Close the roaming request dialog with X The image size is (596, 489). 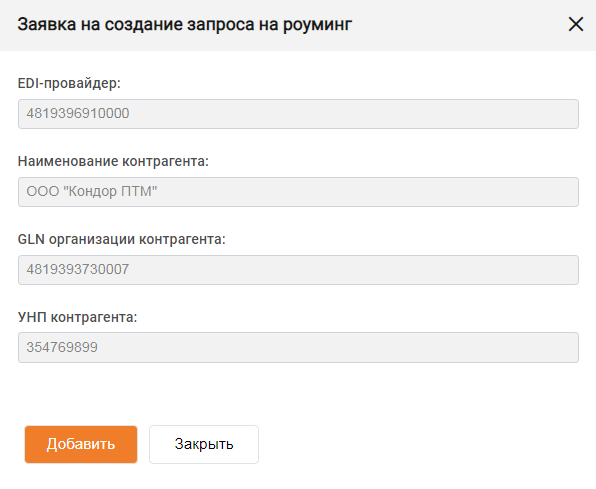575,24
